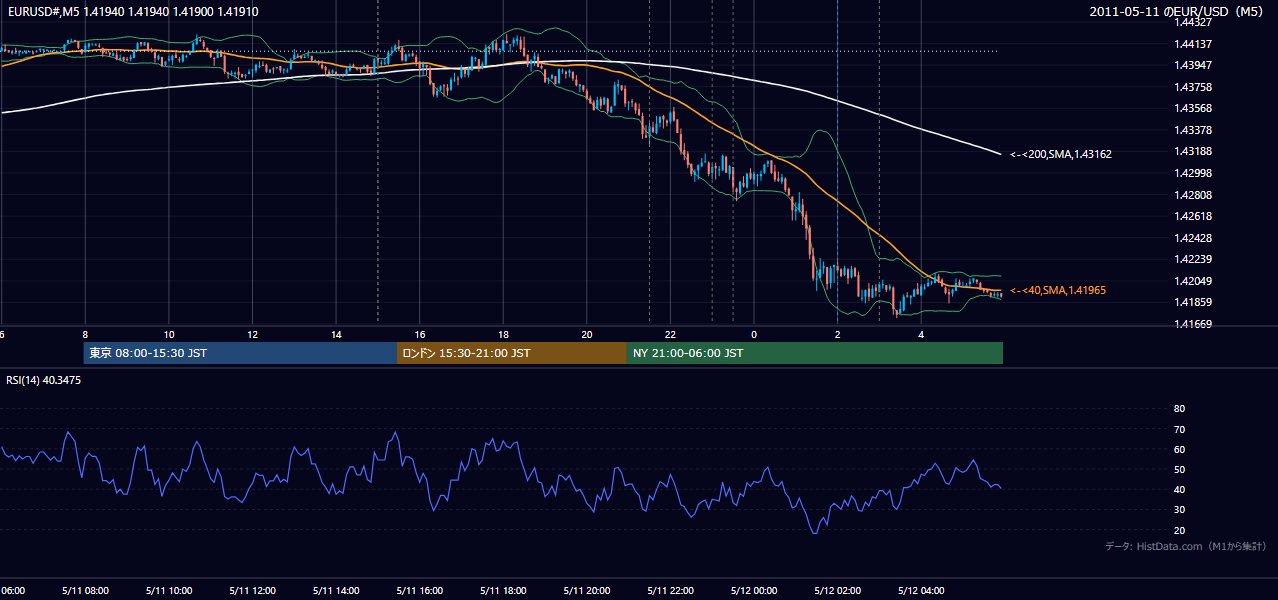
Task: Click price level 1.43188 on axis
Action: [x=1192, y=151]
